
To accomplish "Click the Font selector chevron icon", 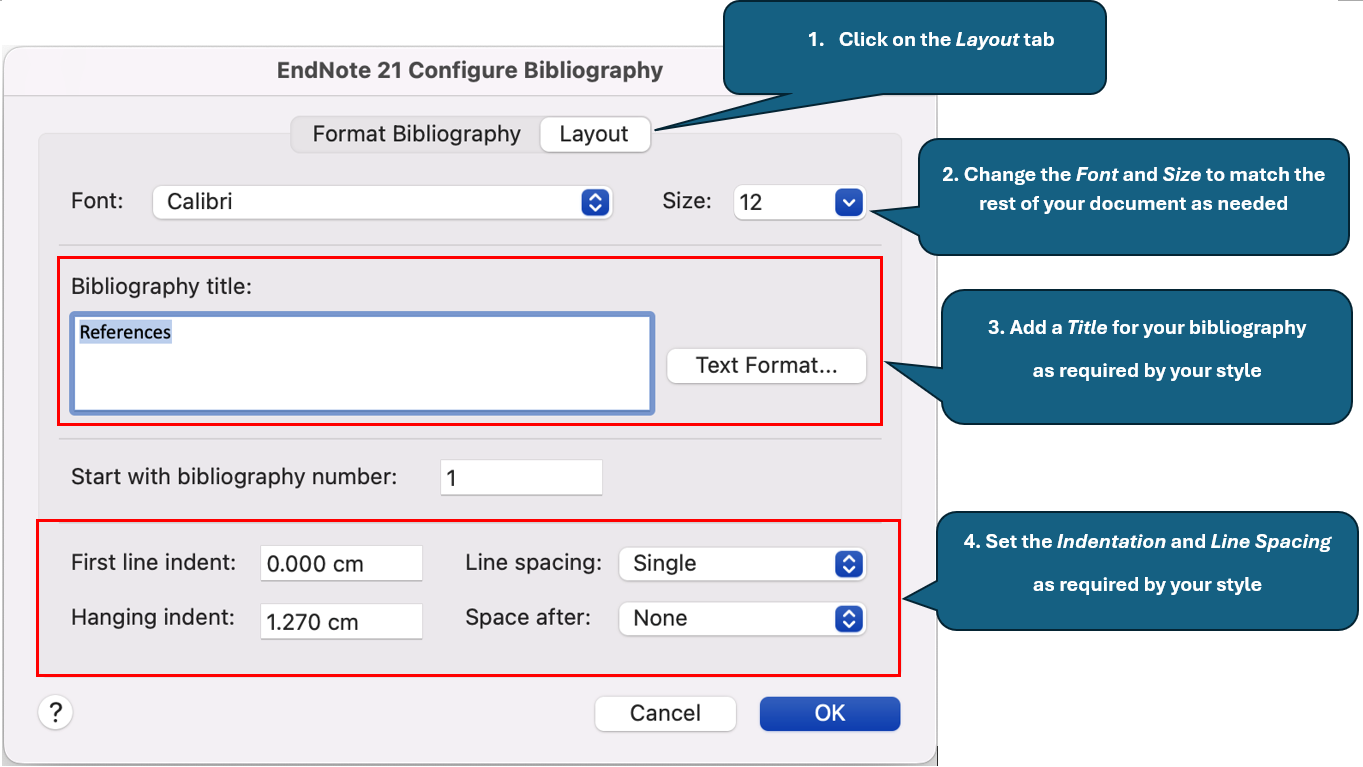I will pos(596,202).
